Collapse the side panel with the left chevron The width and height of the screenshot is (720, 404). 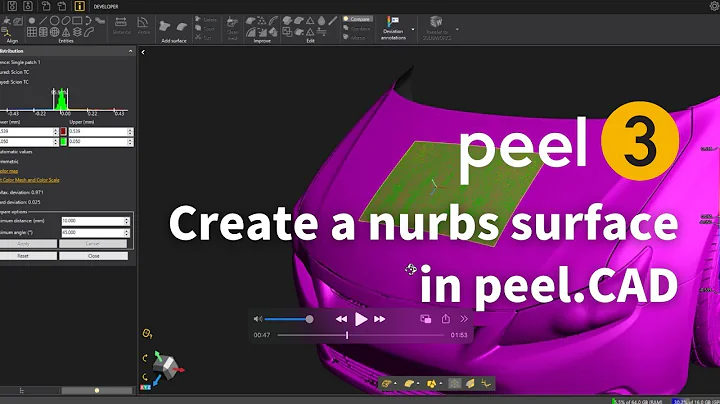point(143,52)
